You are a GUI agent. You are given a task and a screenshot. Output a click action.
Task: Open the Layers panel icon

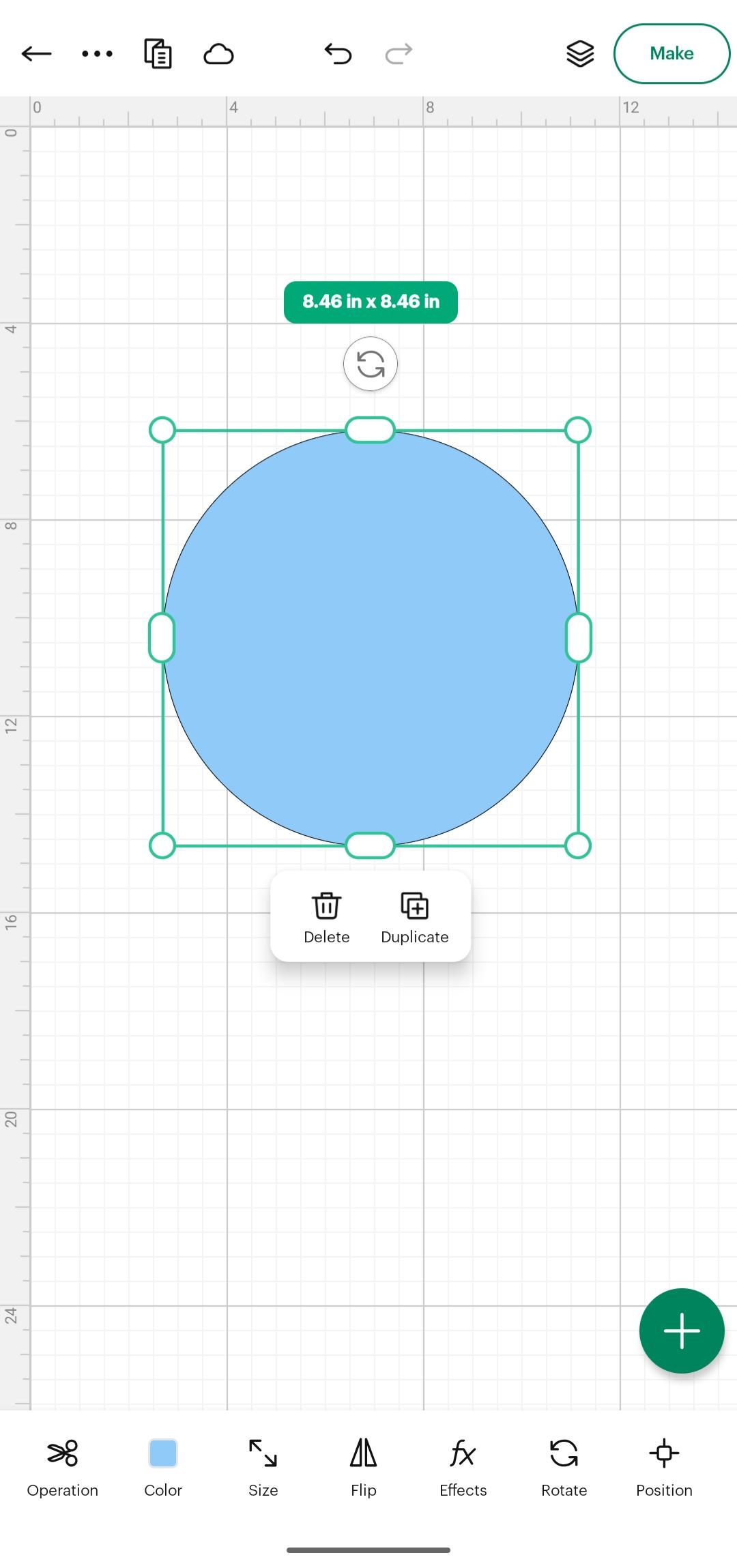coord(580,53)
